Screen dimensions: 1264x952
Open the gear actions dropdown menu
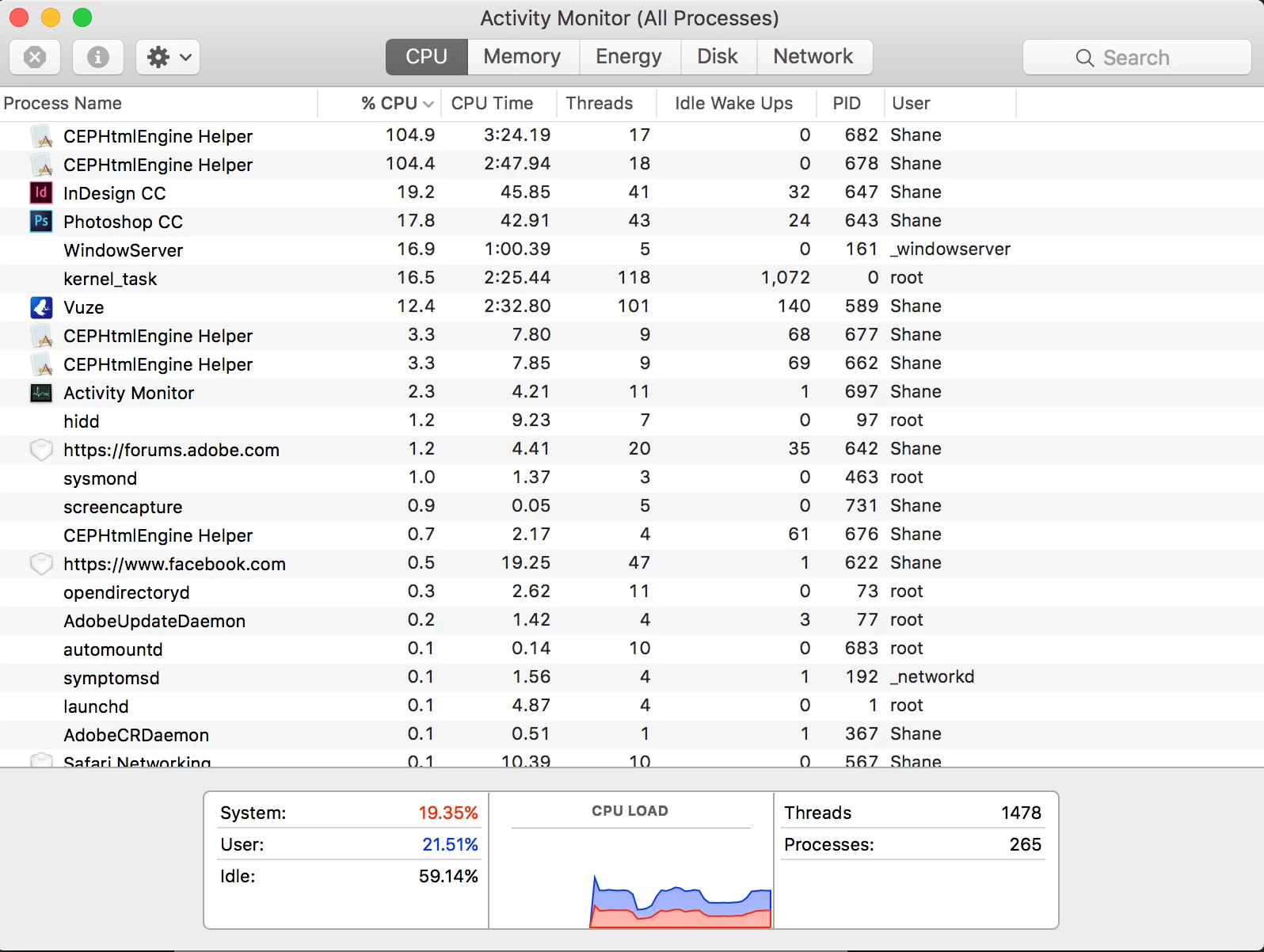coord(168,57)
